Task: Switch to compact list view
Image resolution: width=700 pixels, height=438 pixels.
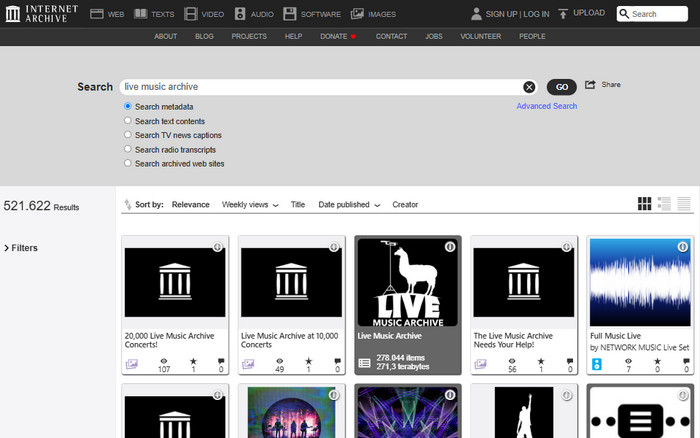Action: [x=684, y=204]
